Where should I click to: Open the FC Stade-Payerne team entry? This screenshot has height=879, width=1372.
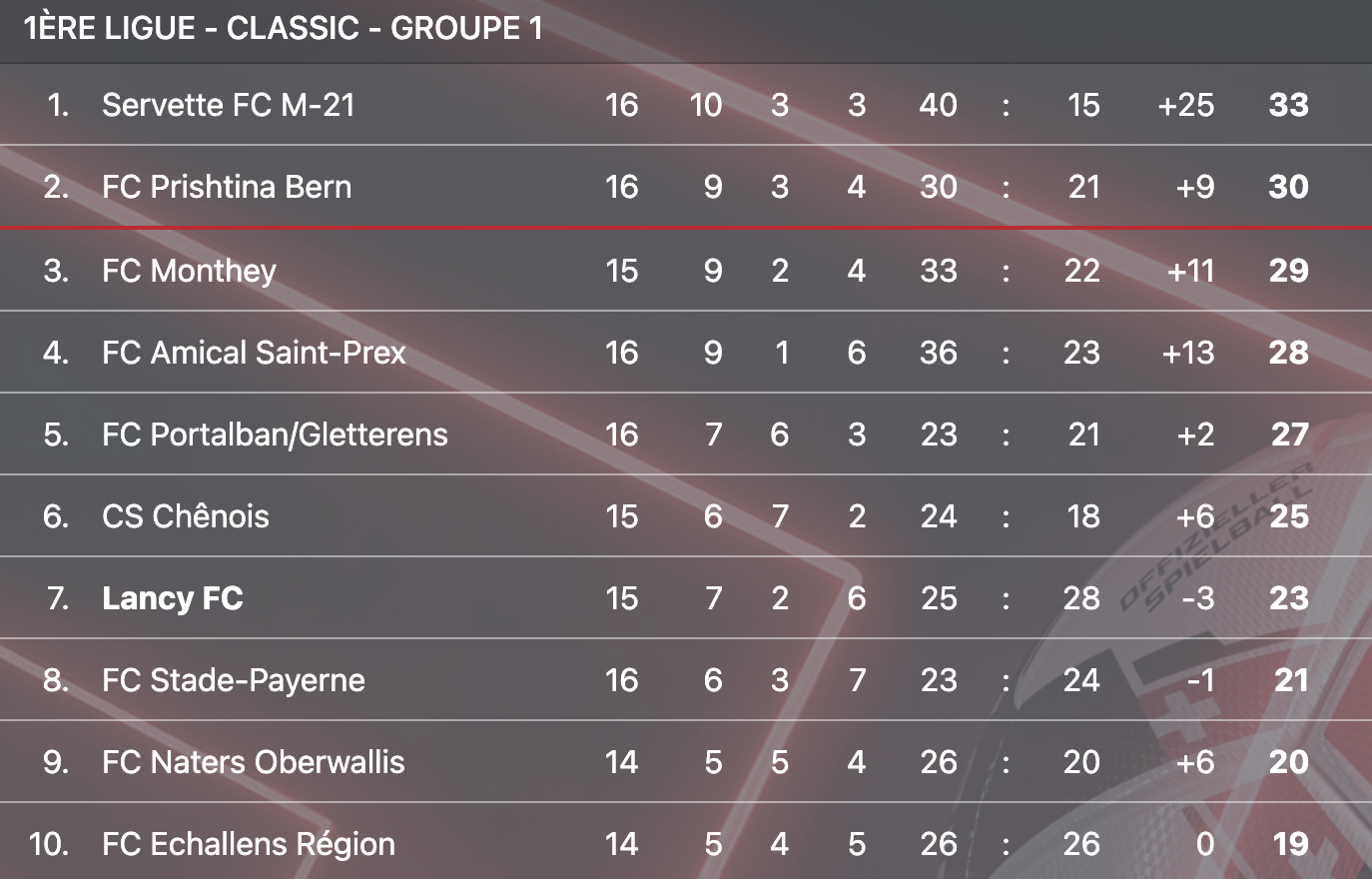pyautogui.click(x=234, y=680)
